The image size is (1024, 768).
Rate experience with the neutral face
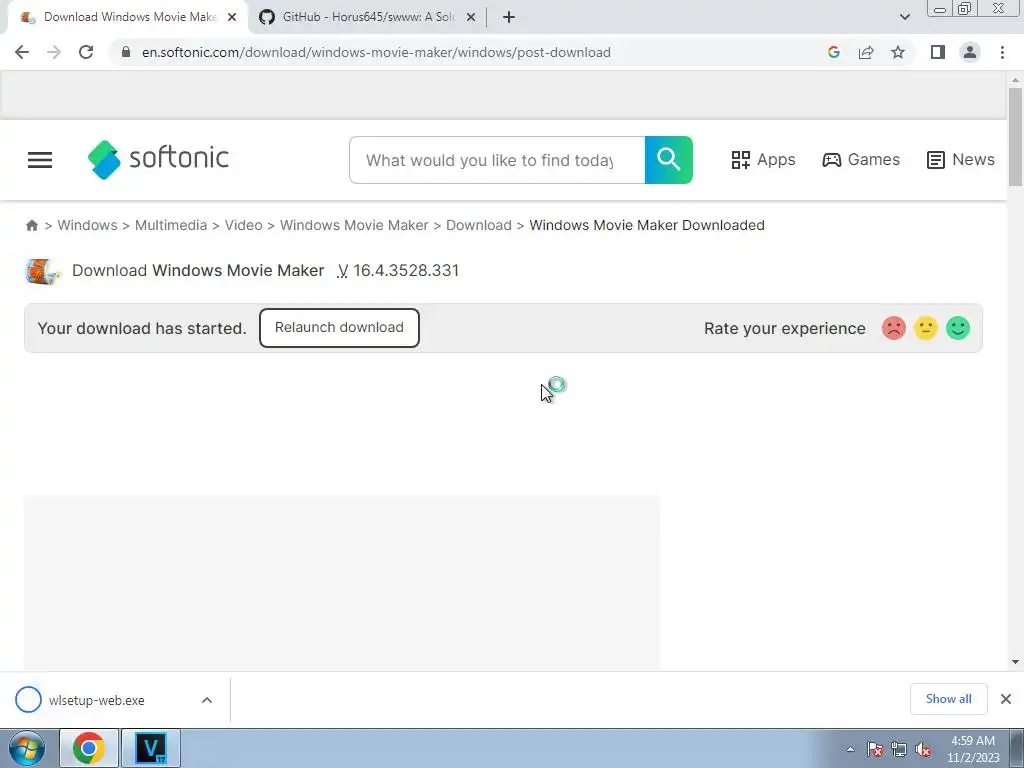[x=925, y=328]
